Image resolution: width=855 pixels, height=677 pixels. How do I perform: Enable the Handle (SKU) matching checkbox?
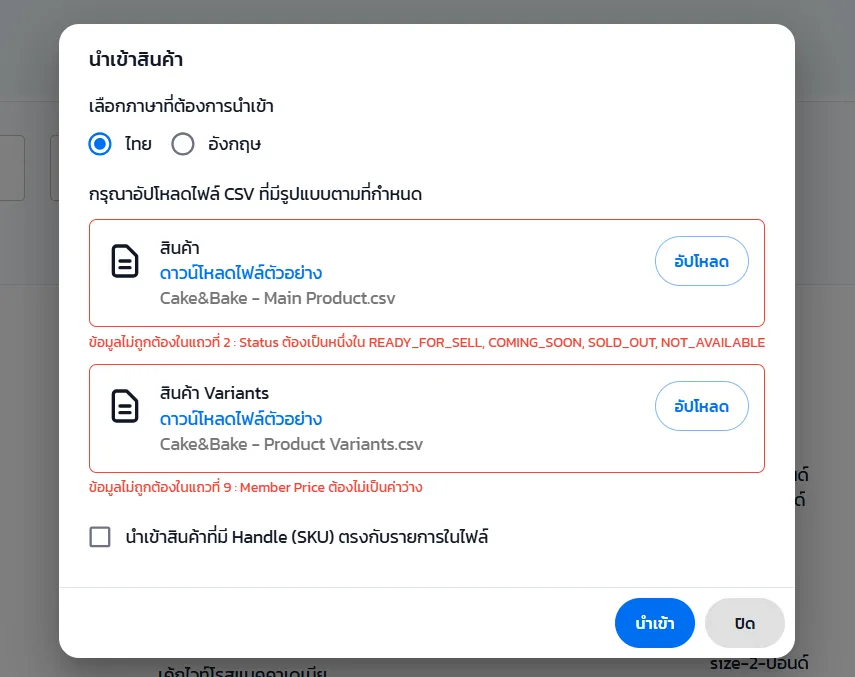coord(100,537)
